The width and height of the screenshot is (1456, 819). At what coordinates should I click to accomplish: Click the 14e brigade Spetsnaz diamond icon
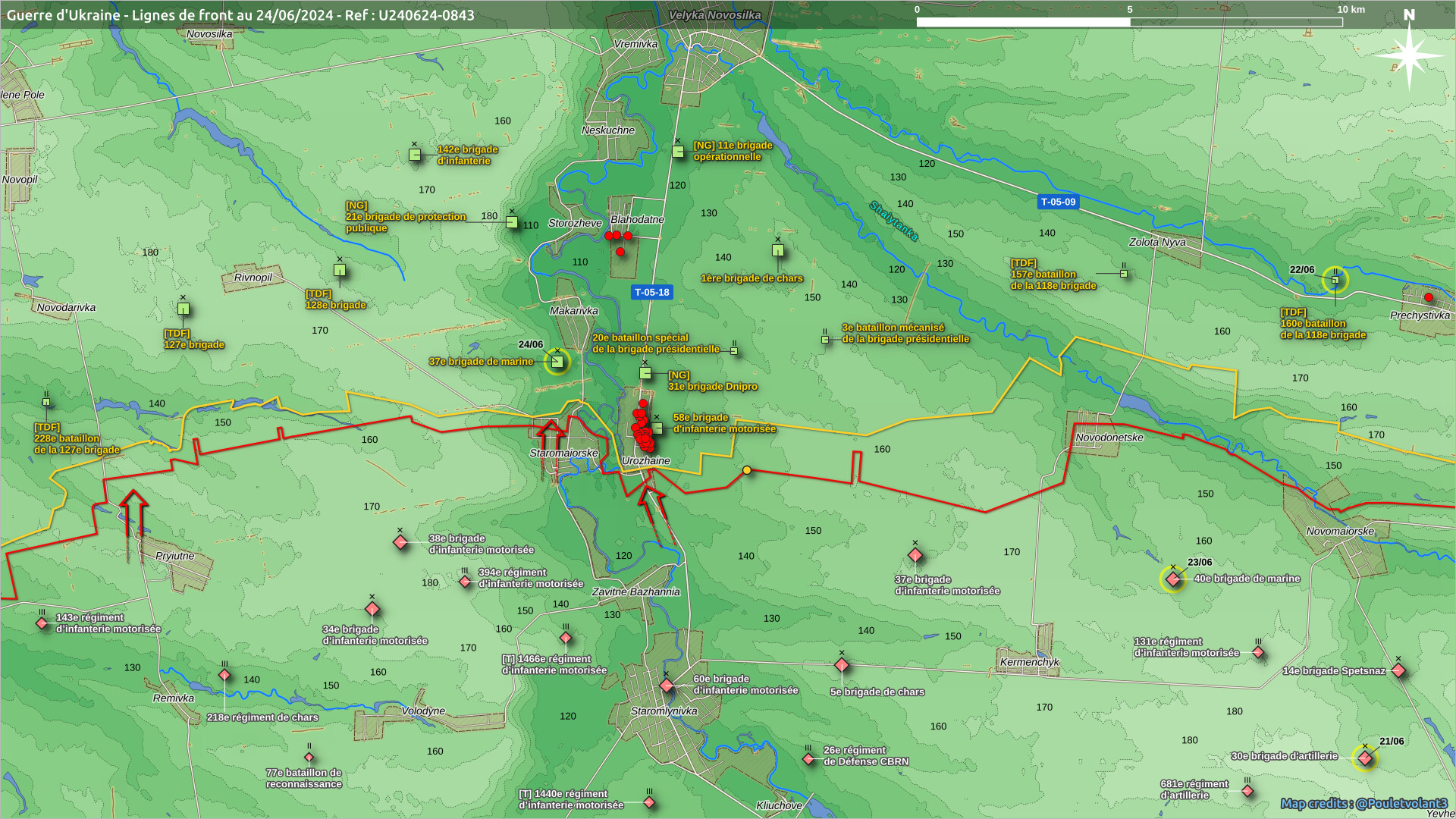[1399, 670]
